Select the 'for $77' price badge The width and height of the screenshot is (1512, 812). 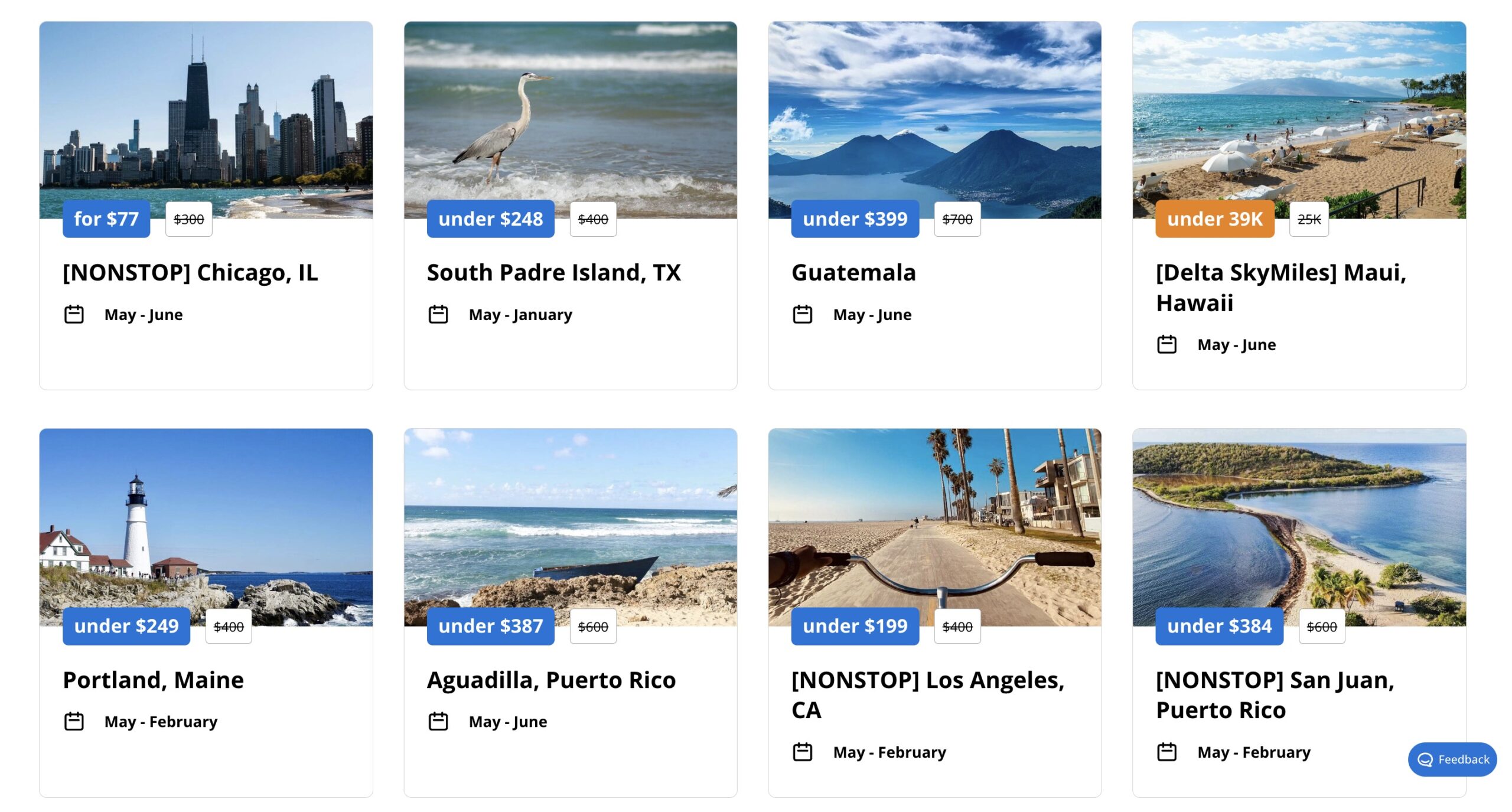[107, 219]
